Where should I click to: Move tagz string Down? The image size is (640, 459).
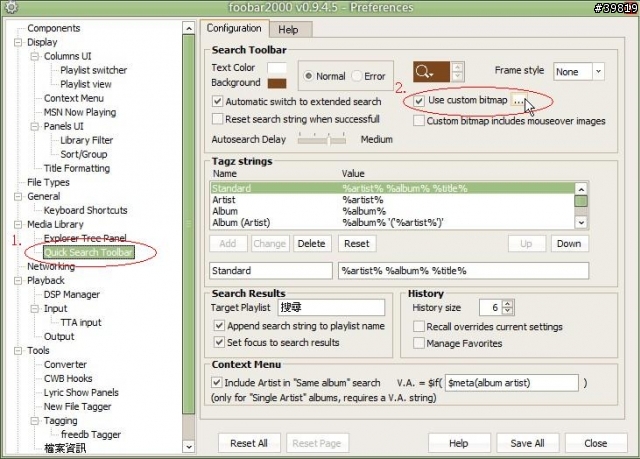[x=569, y=244]
